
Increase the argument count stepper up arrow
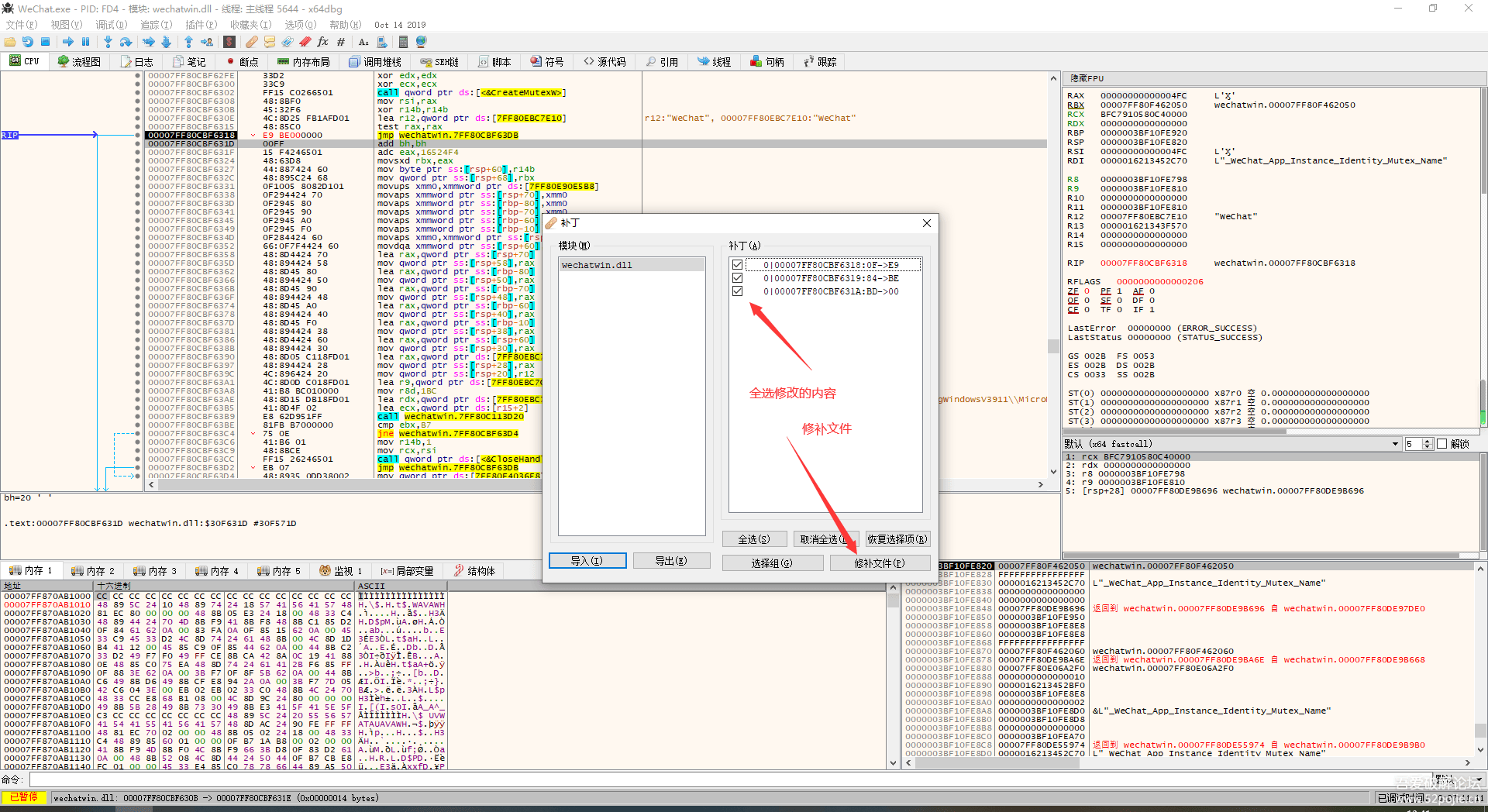click(x=1428, y=441)
